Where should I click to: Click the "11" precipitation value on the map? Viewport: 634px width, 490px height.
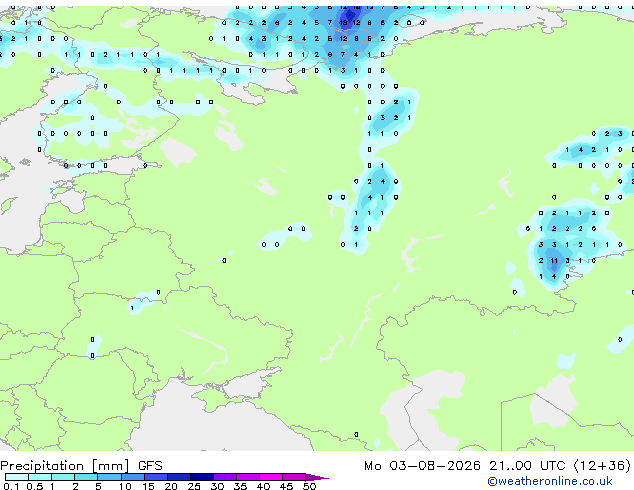(554, 261)
